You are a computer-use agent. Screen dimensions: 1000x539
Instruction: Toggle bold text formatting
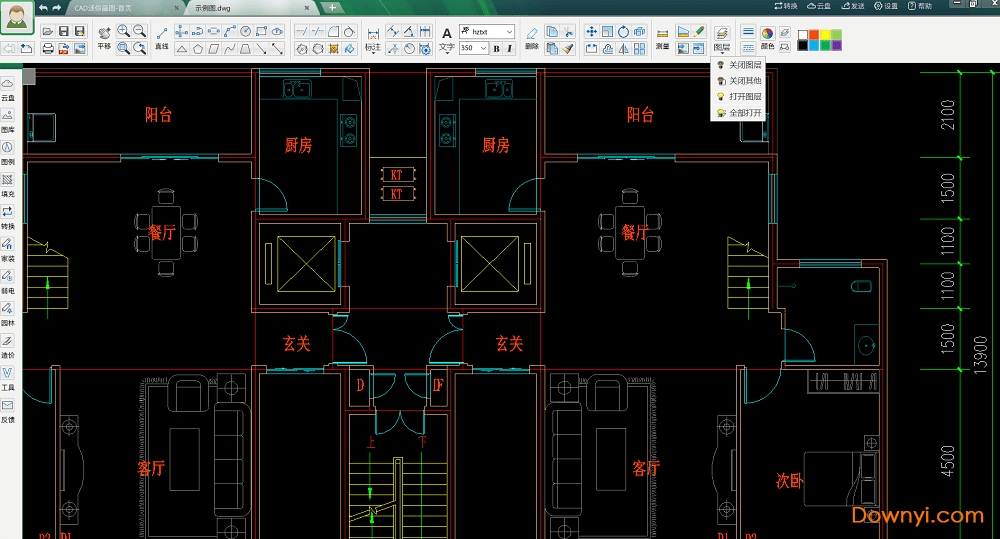(x=496, y=48)
